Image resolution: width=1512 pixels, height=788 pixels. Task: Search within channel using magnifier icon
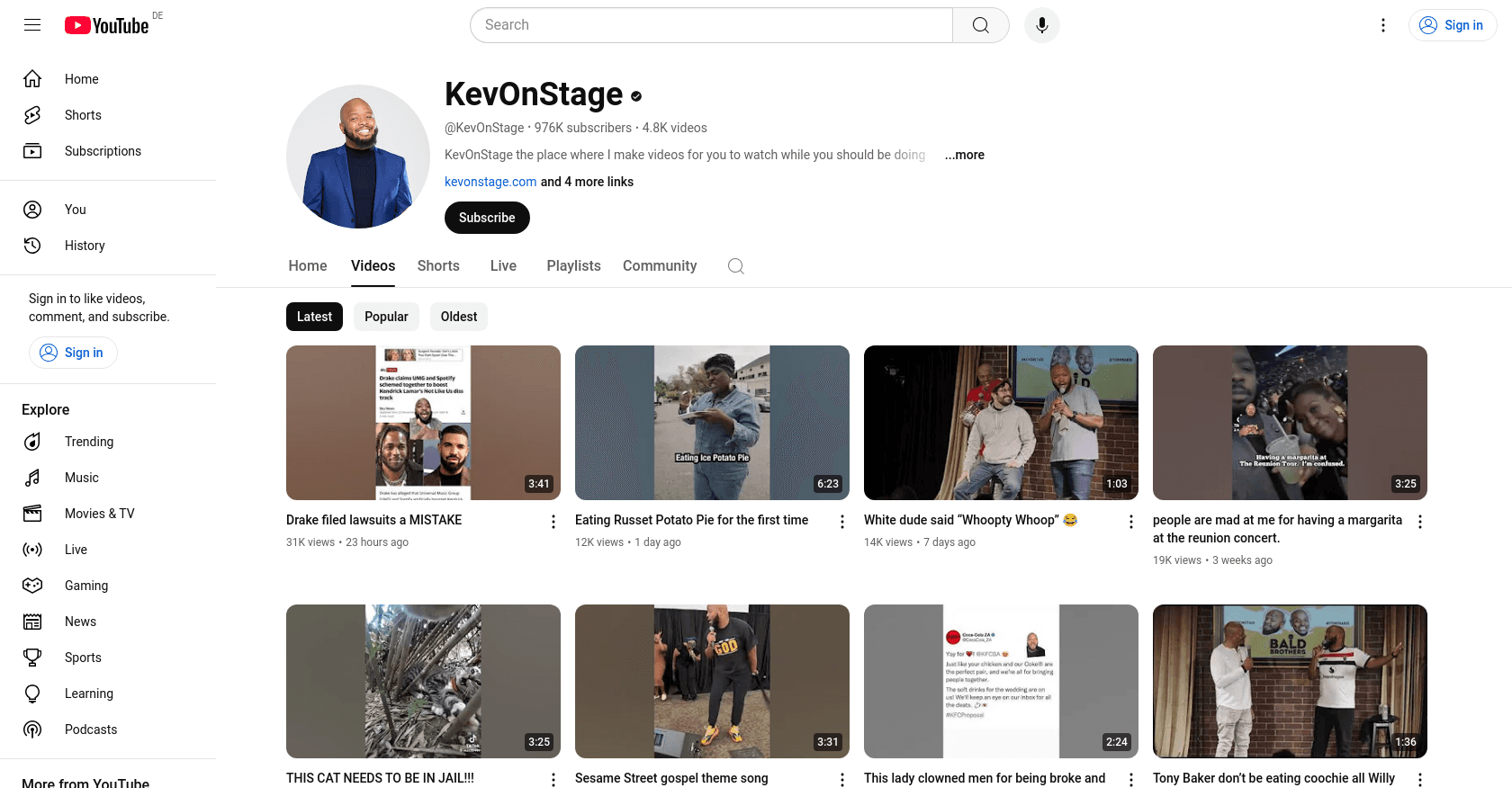[x=735, y=266]
